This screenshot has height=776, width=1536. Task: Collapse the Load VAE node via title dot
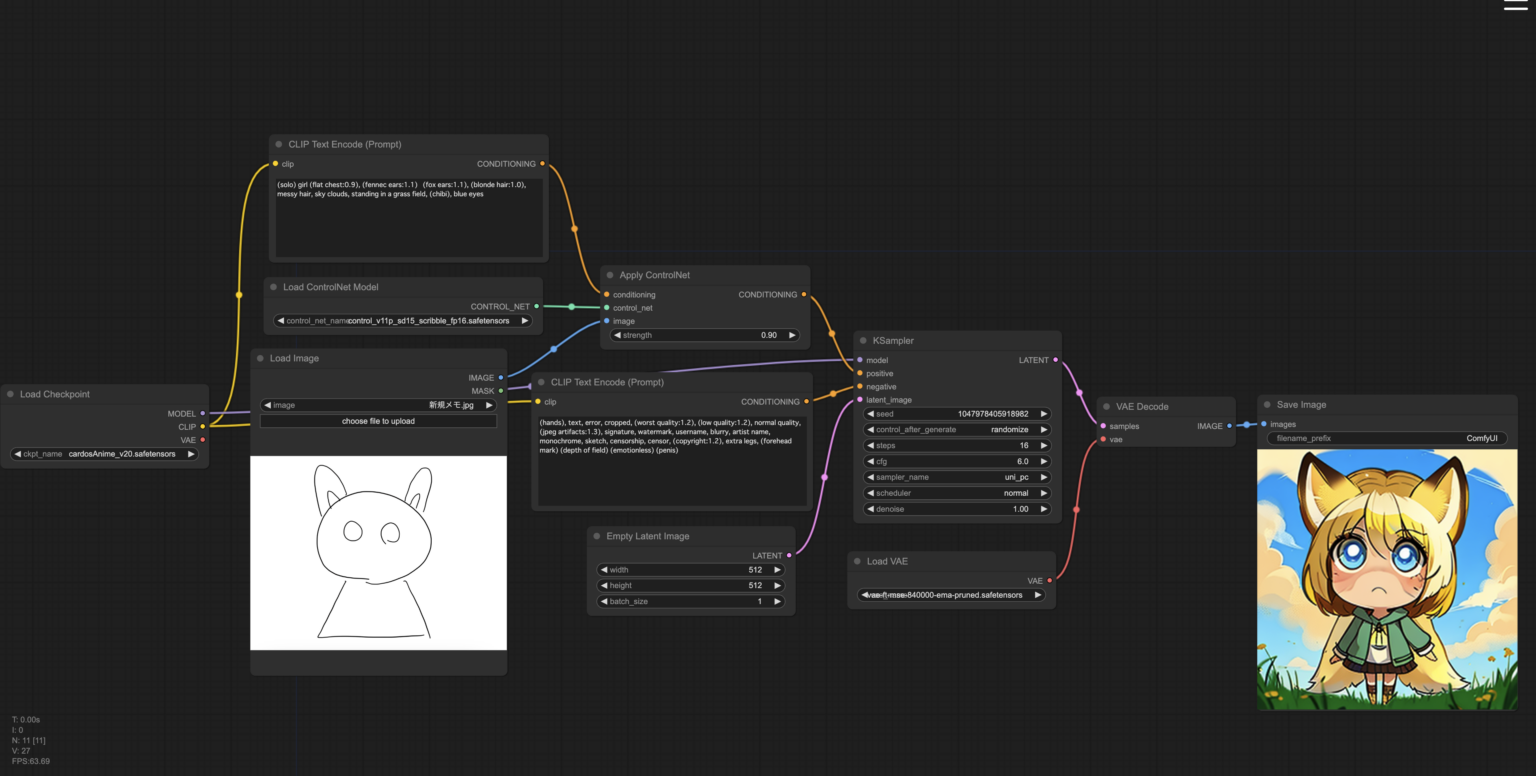pyautogui.click(x=857, y=561)
